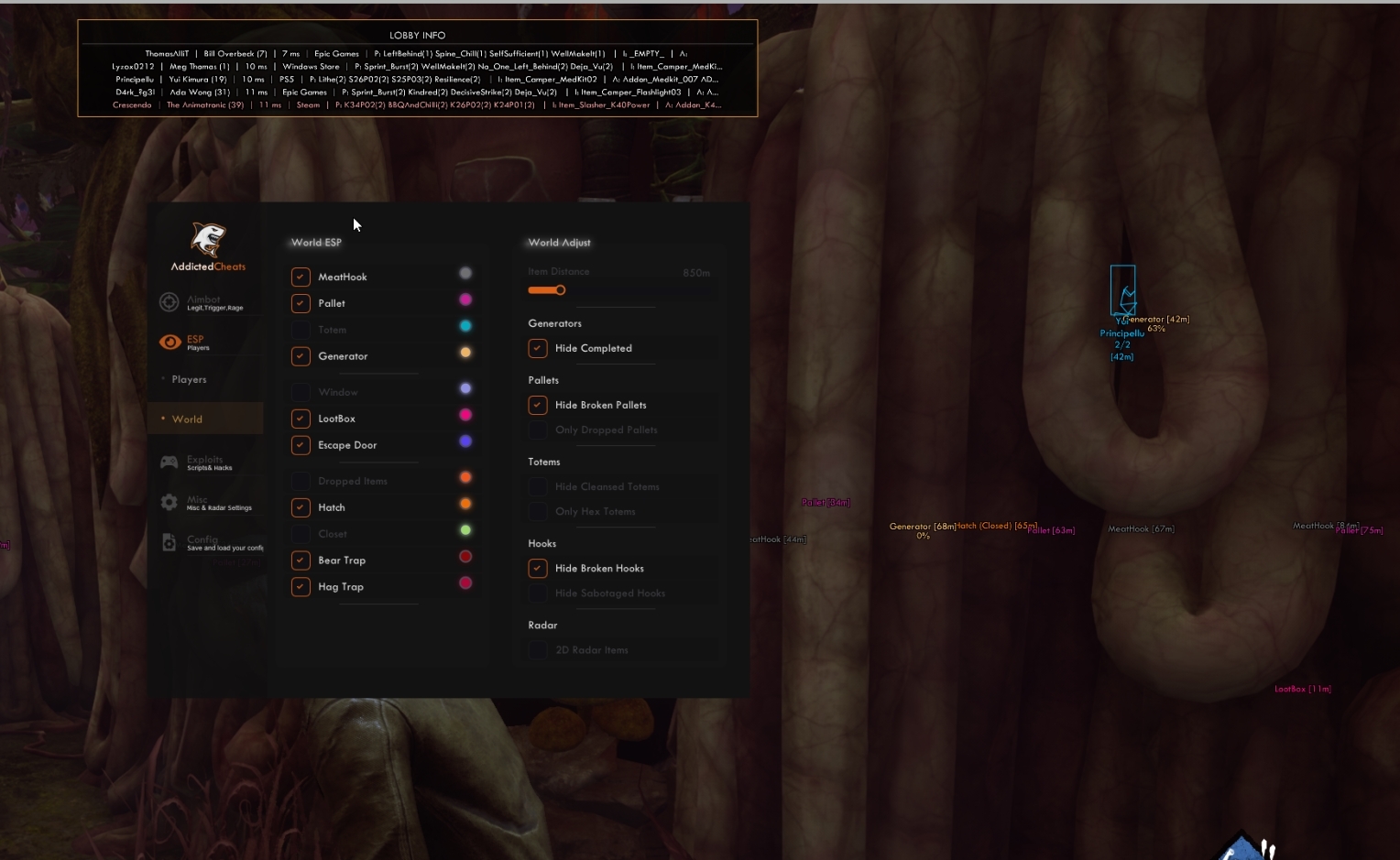Image resolution: width=1400 pixels, height=860 pixels.
Task: Click Principellu in the lobby info list
Action: [x=135, y=80]
